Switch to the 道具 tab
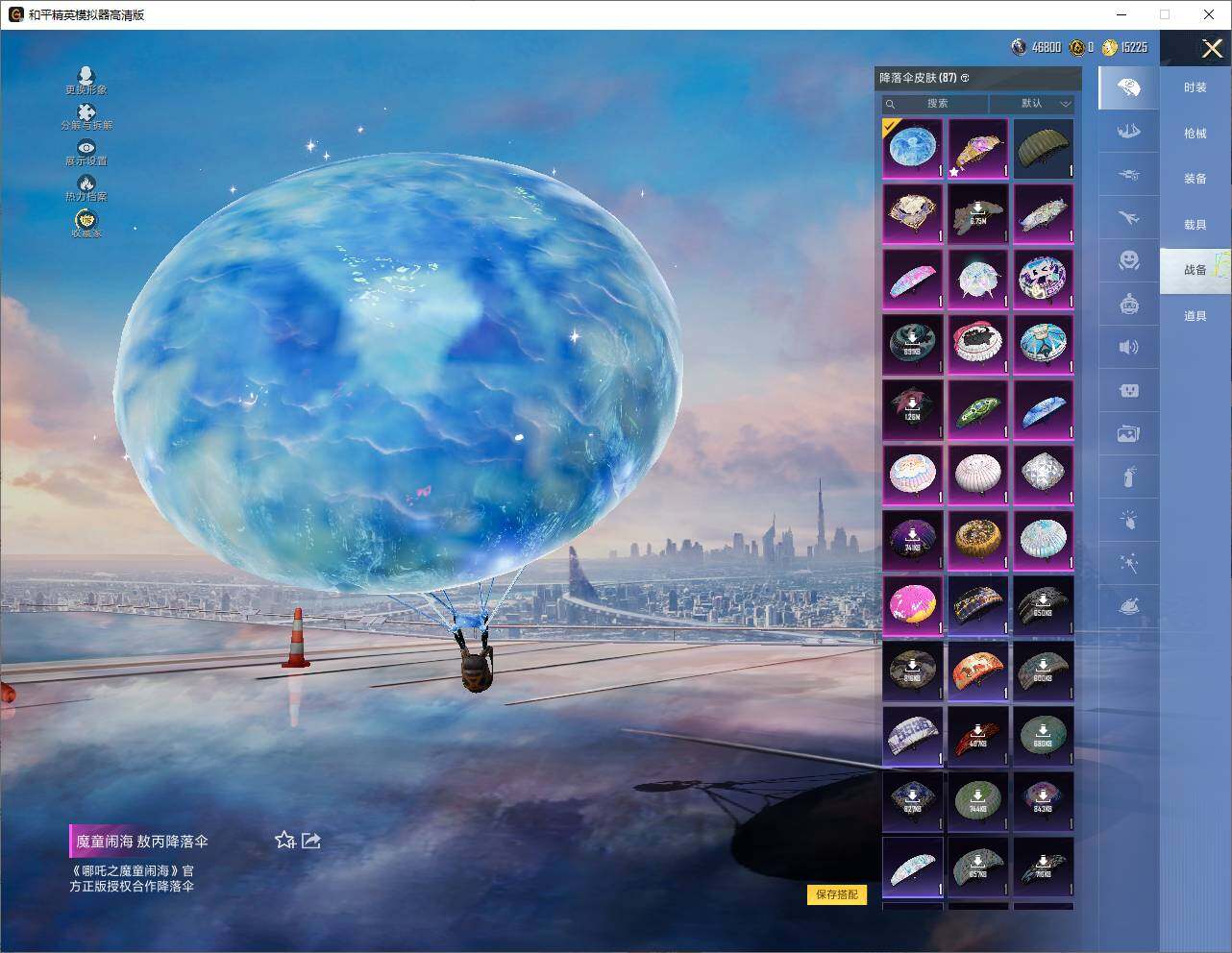The height and width of the screenshot is (953, 1232). coord(1195,316)
